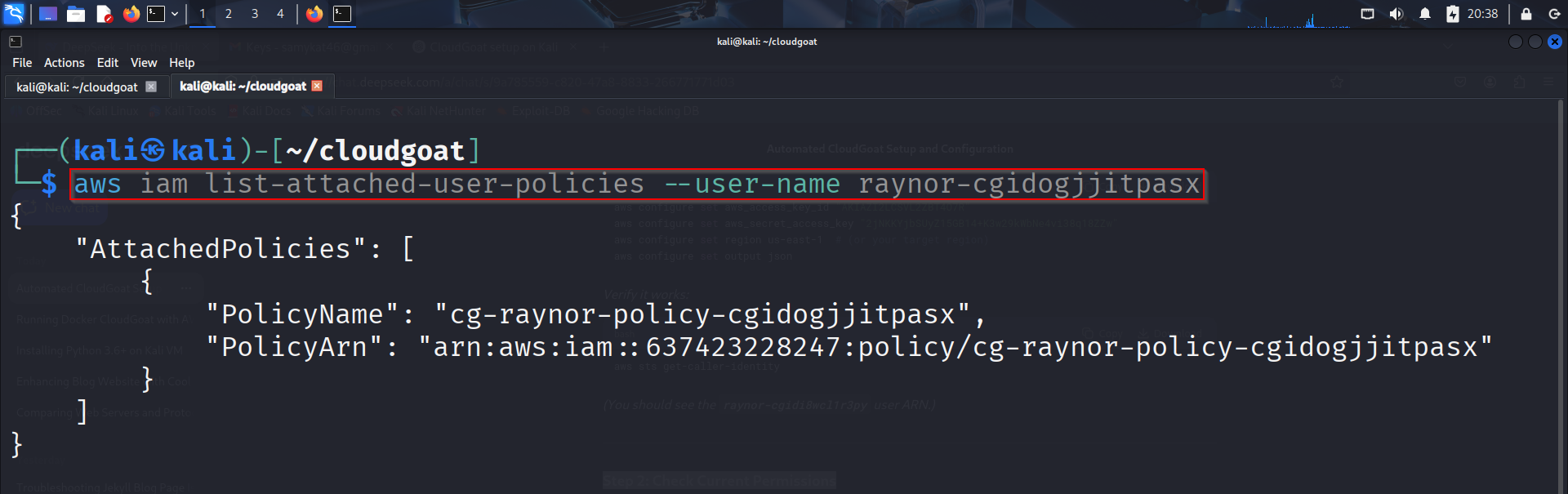Focus the terminal window in the taskbar
1568x494 pixels.
pyautogui.click(x=342, y=14)
